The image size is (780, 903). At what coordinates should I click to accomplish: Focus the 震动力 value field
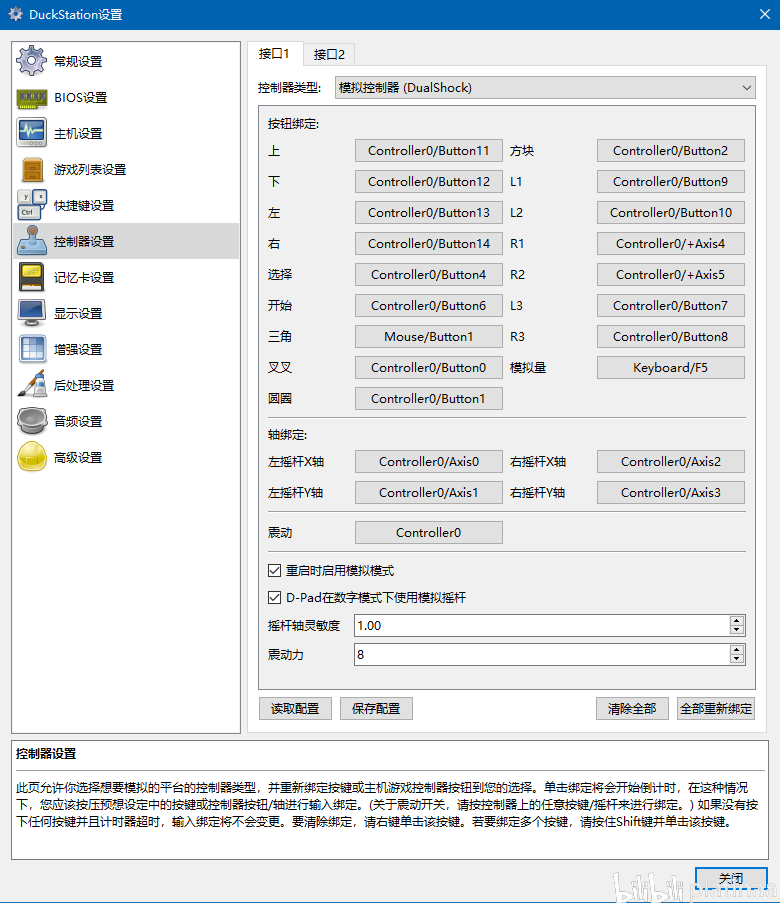click(542, 654)
